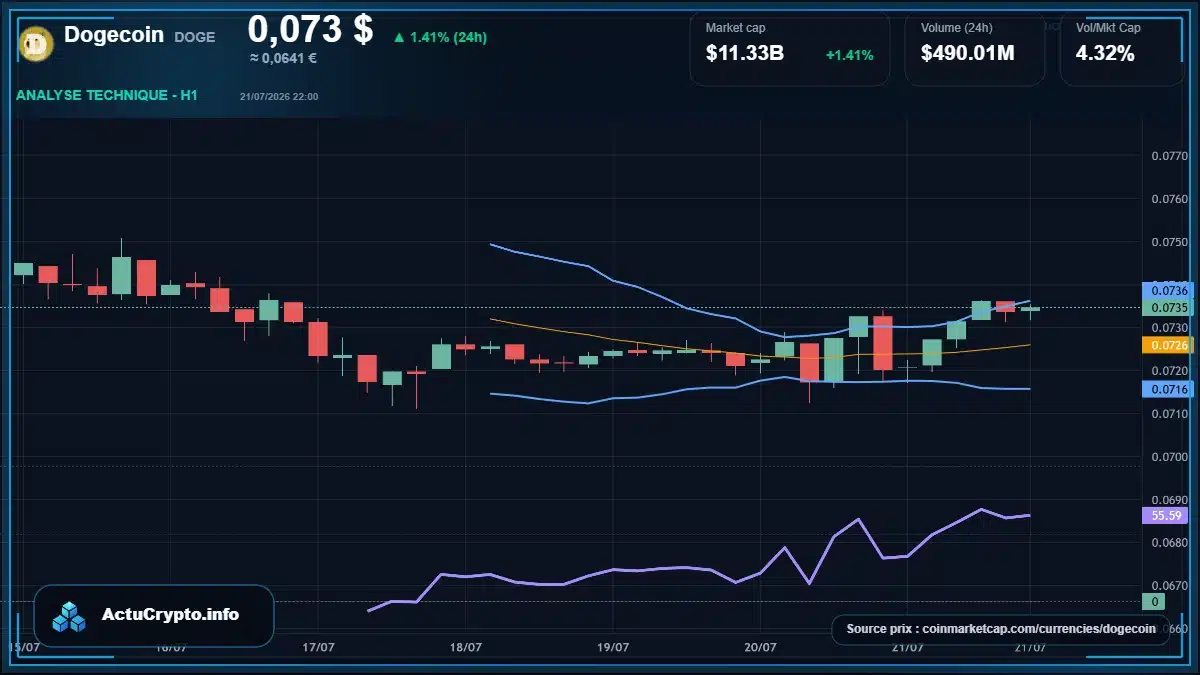This screenshot has height=675, width=1200.
Task: Click the green 24h up-arrow indicator
Action: coord(399,38)
